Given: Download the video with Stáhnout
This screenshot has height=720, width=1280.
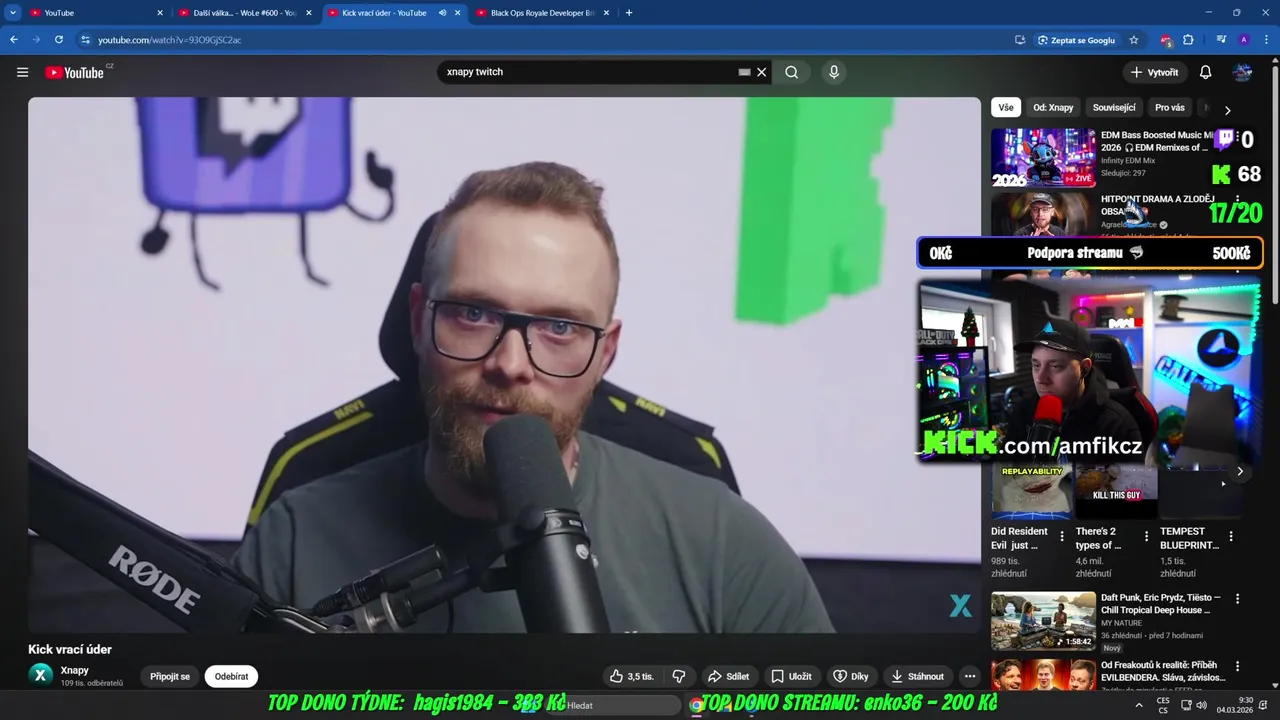Looking at the screenshot, I should click(917, 676).
